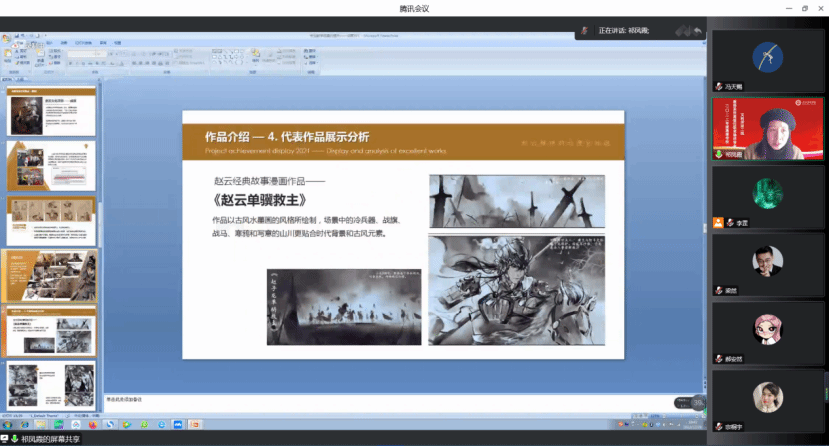Click the reply arrow icon in meeting top bar

[698, 31]
